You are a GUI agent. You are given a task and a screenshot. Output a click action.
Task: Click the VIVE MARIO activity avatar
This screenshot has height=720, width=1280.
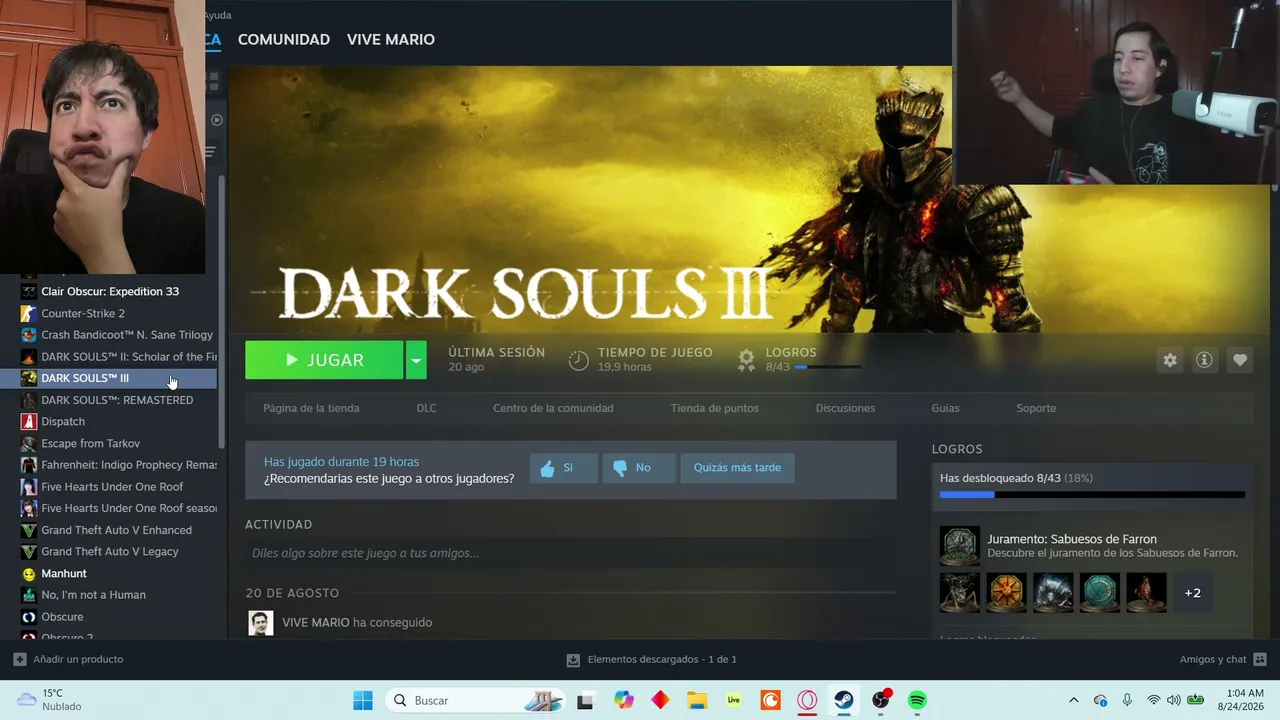click(261, 623)
